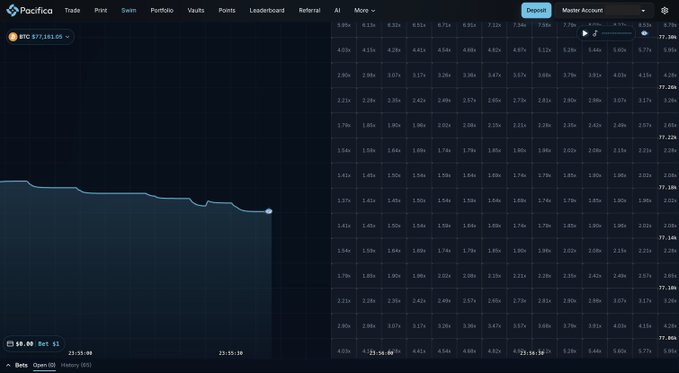Select the 6.32x multiplier cell

pyautogui.click(x=394, y=25)
